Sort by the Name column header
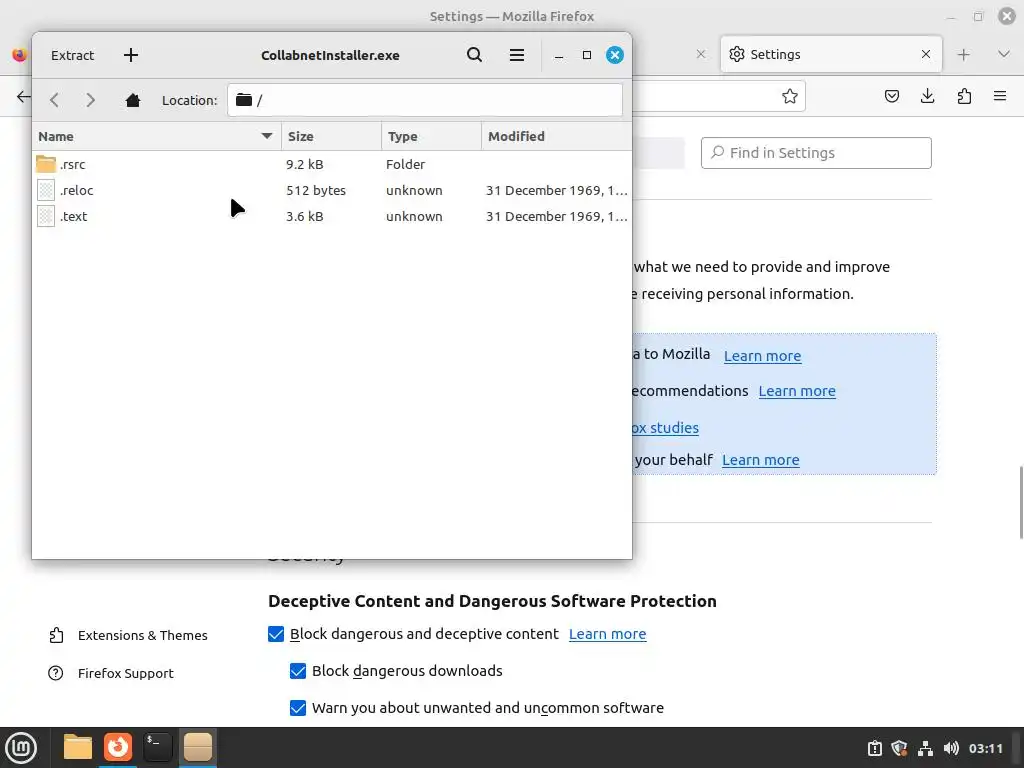The height and width of the screenshot is (768, 1024). point(157,136)
